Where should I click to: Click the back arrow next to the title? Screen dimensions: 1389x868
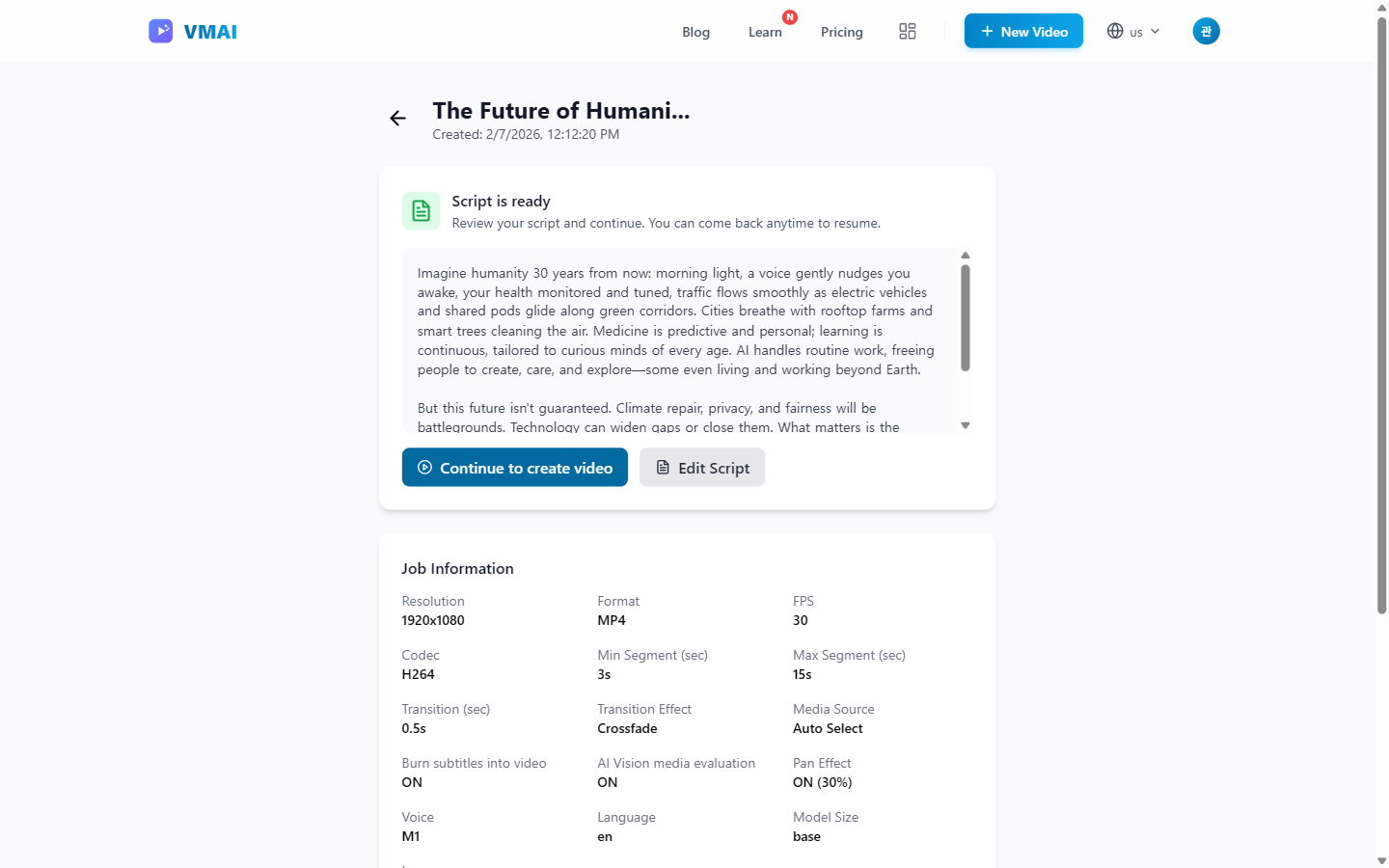click(397, 118)
